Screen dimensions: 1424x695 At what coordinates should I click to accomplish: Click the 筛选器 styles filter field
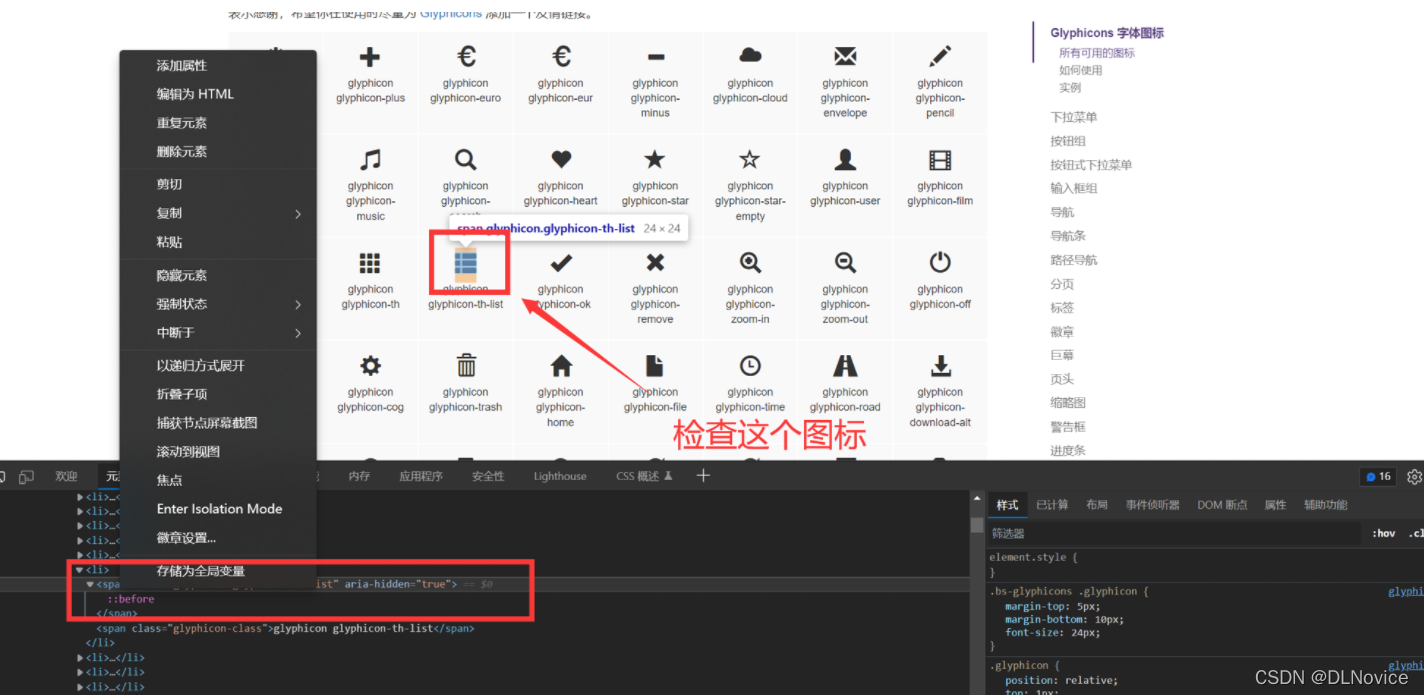[1175, 534]
